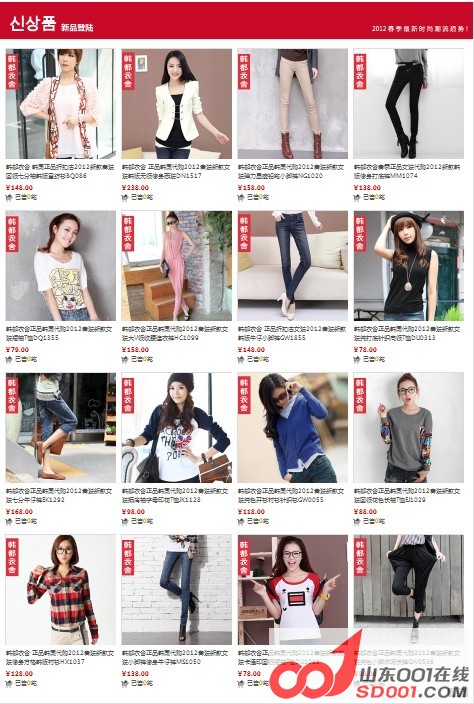Image resolution: width=474 pixels, height=704 pixels.
Task: Click the cart icon under the ¥238.00 white blazer
Action: [124, 197]
